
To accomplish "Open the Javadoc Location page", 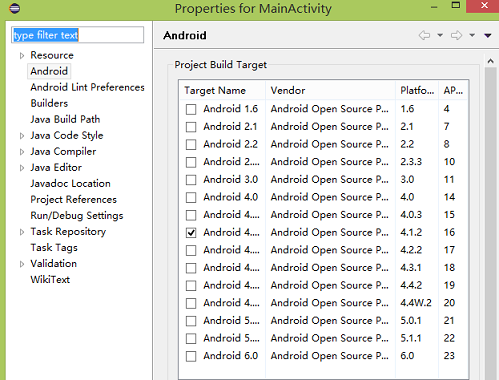I will pyautogui.click(x=70, y=183).
